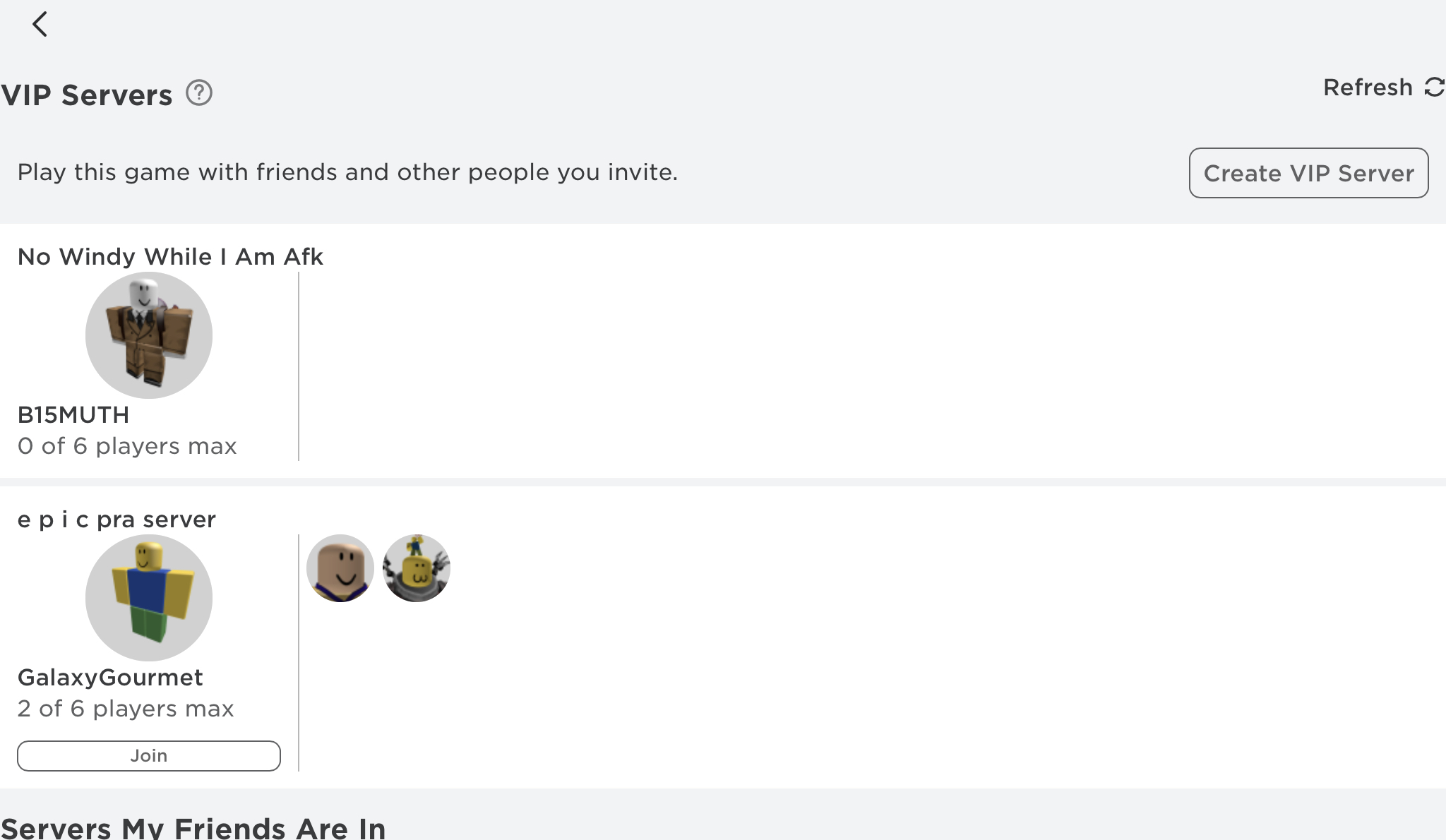Click B15MUTH username link
This screenshot has height=840, width=1446.
pos(73,414)
